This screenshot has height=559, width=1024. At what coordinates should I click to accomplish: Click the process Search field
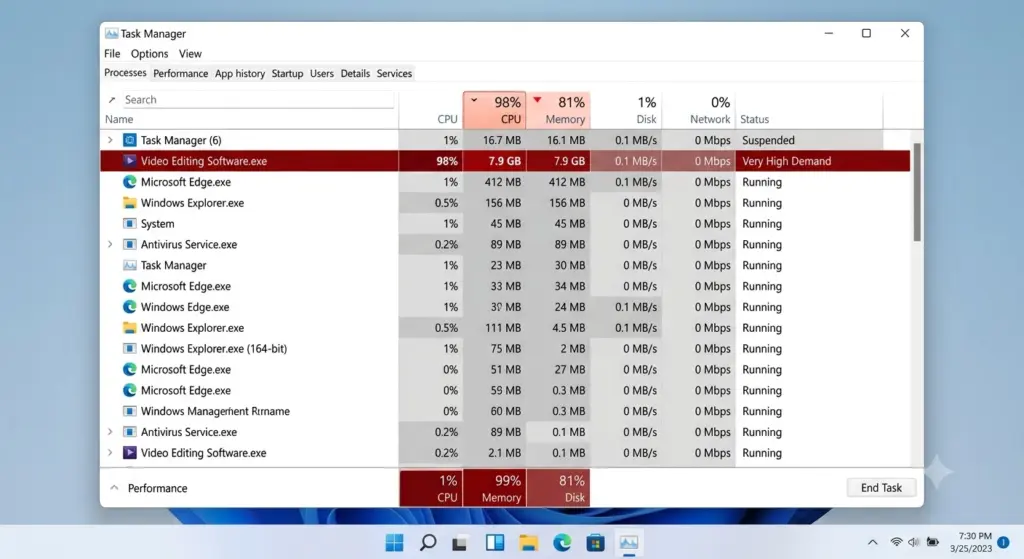pos(258,99)
